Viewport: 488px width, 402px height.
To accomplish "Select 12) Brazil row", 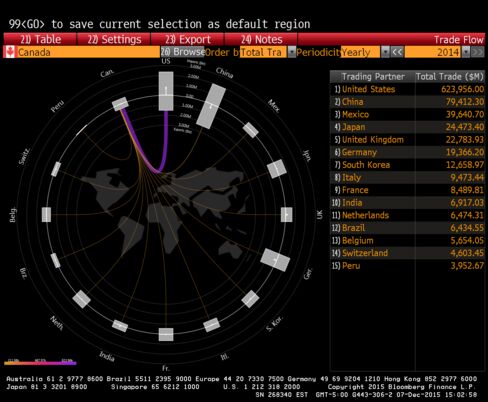I will click(407, 228).
